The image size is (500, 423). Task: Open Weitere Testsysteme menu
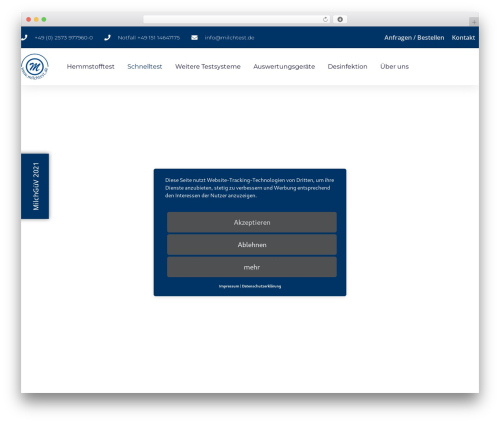pos(208,67)
